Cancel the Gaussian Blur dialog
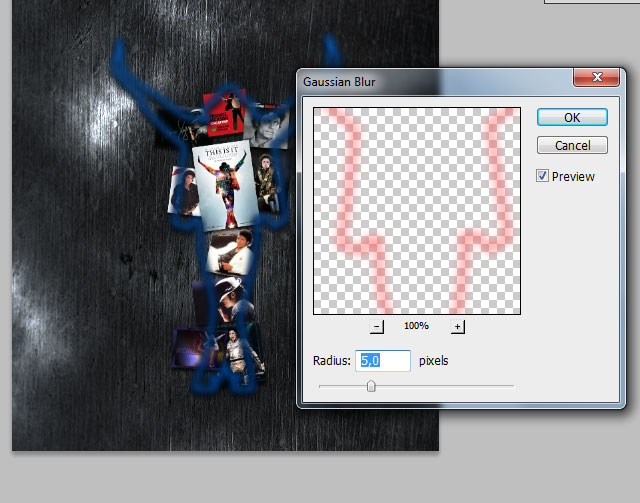This screenshot has height=503, width=640. click(572, 145)
